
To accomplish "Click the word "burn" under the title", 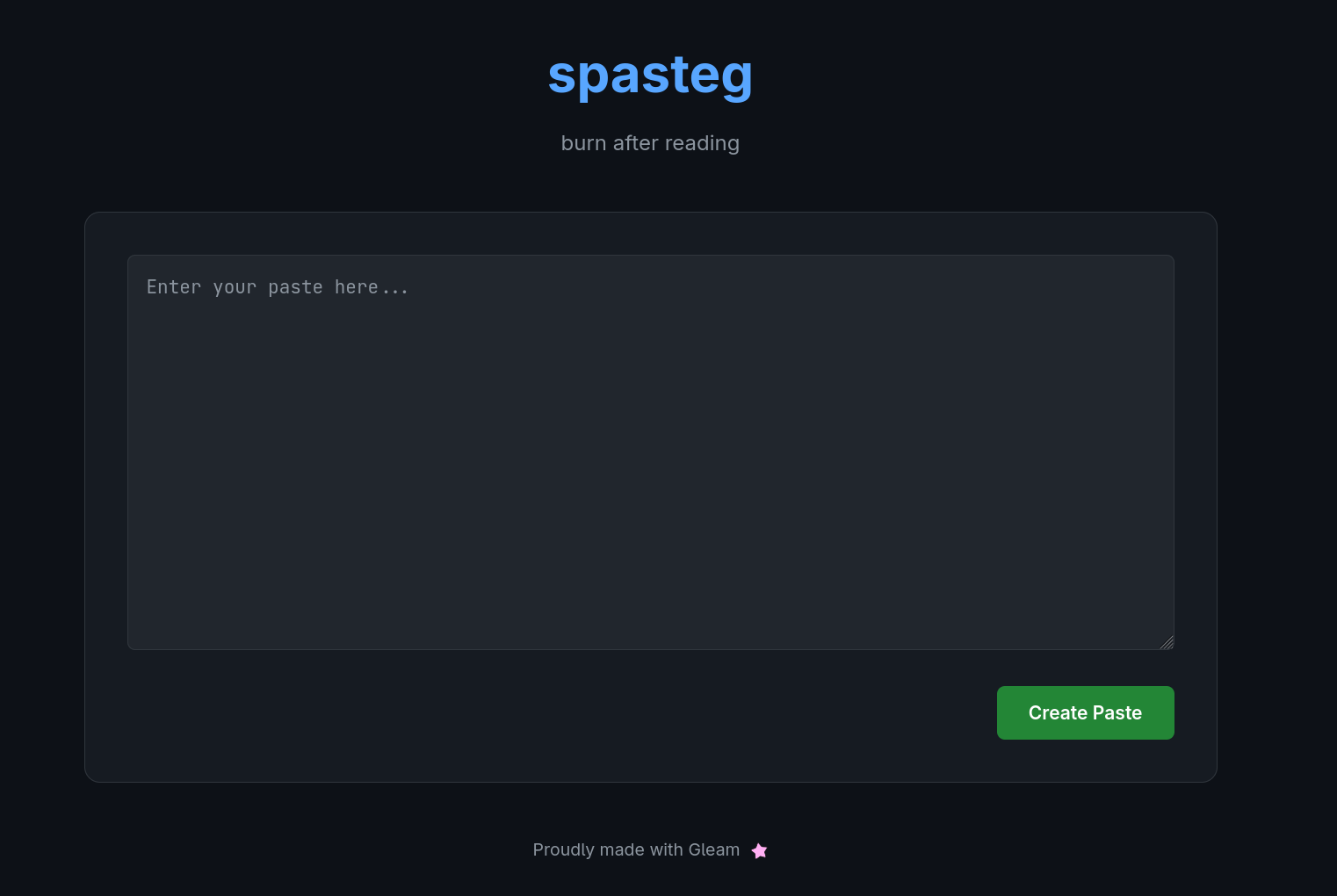I will pos(583,143).
